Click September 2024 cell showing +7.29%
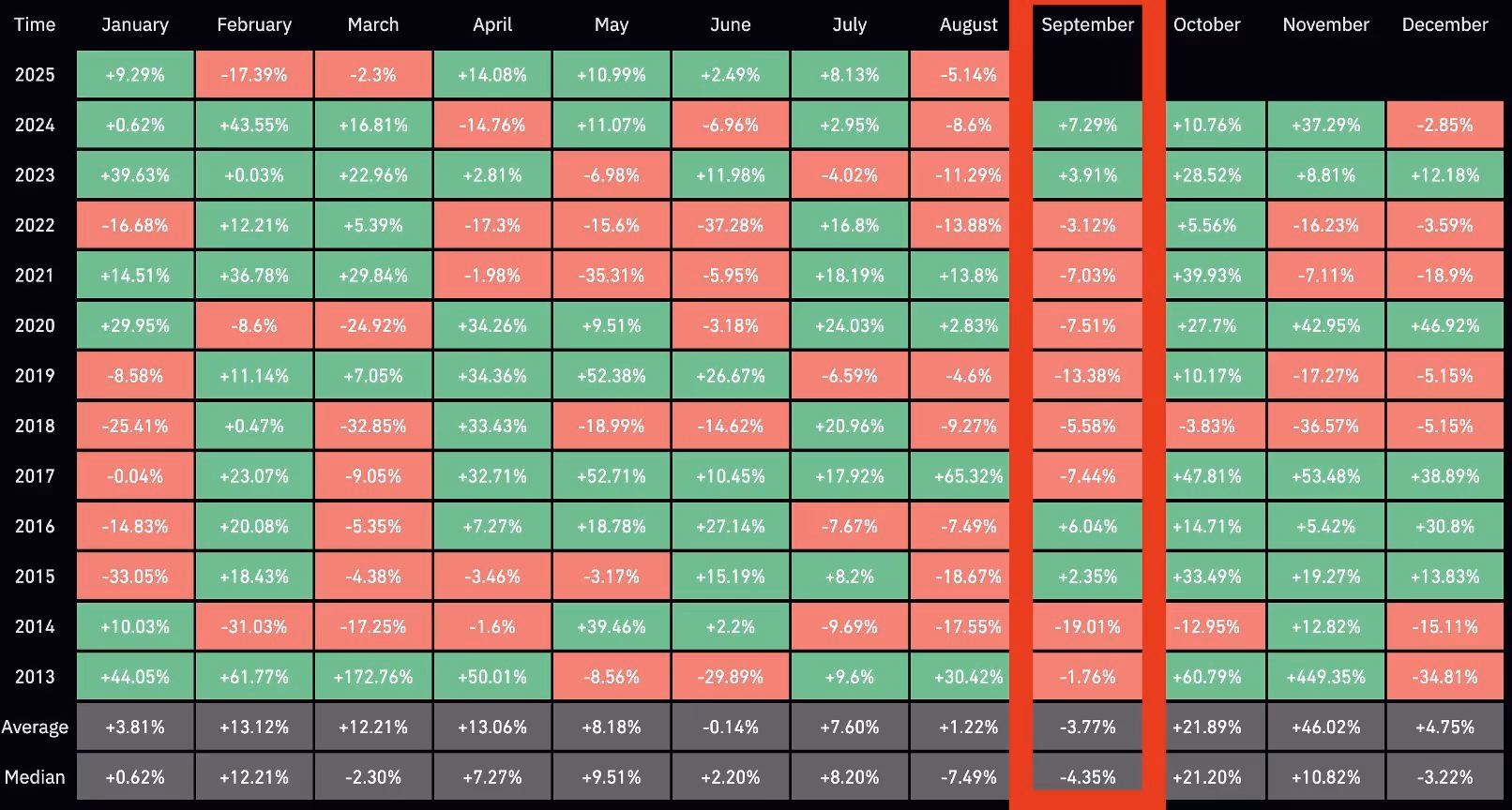1512x810 pixels. click(1087, 126)
